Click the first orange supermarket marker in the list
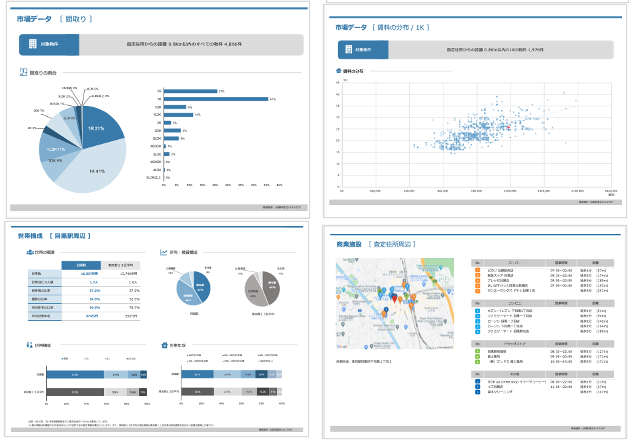This screenshot has height=448, width=632. tap(478, 269)
